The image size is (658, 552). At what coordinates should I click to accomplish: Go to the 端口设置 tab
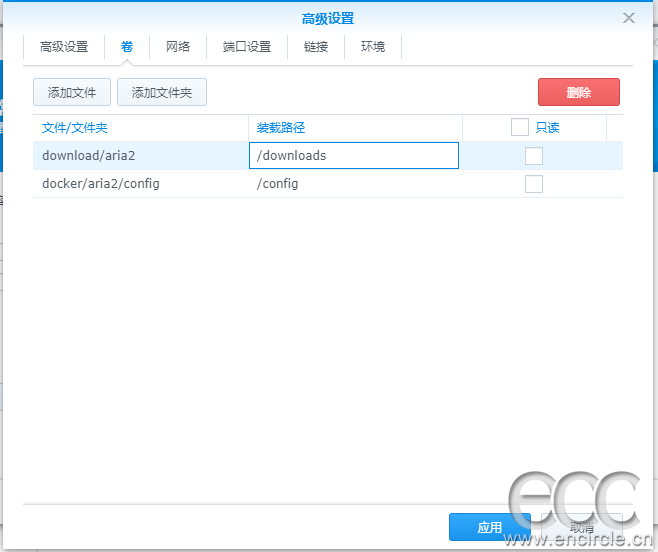[247, 47]
